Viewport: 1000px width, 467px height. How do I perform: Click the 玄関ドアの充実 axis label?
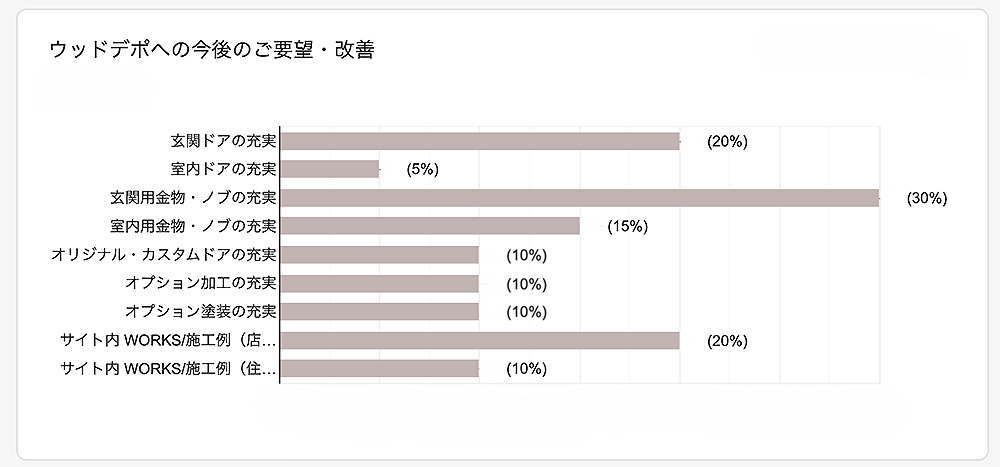(224, 141)
